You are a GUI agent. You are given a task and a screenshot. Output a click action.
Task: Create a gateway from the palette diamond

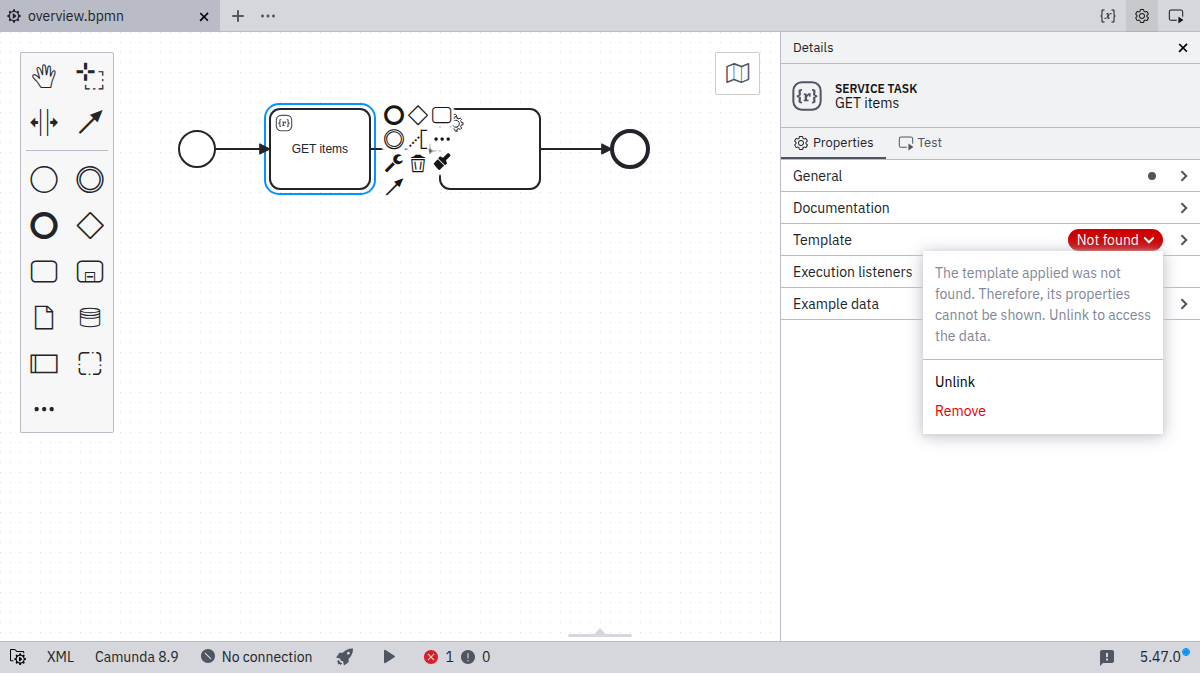point(90,226)
